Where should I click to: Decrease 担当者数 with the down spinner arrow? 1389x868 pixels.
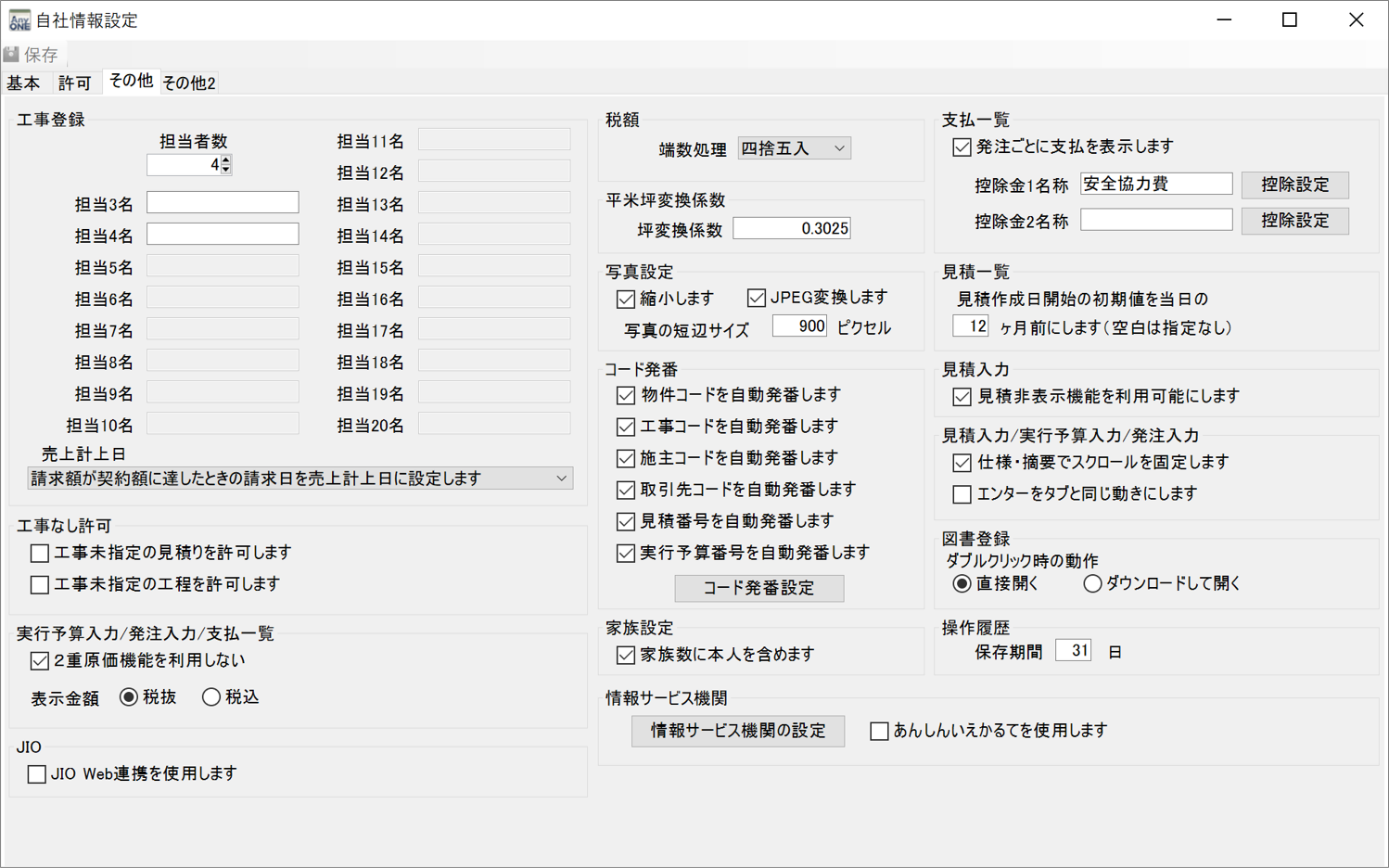(226, 170)
